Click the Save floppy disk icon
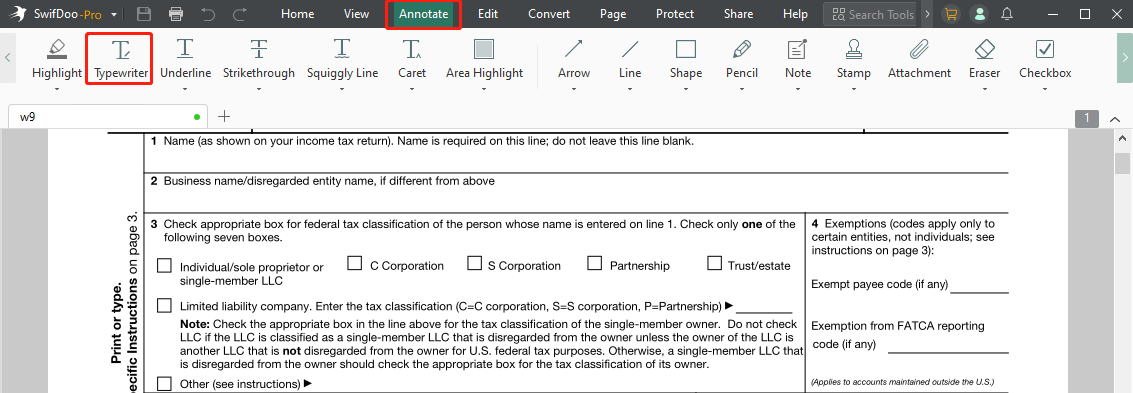The width and height of the screenshot is (1133, 393). tap(144, 14)
